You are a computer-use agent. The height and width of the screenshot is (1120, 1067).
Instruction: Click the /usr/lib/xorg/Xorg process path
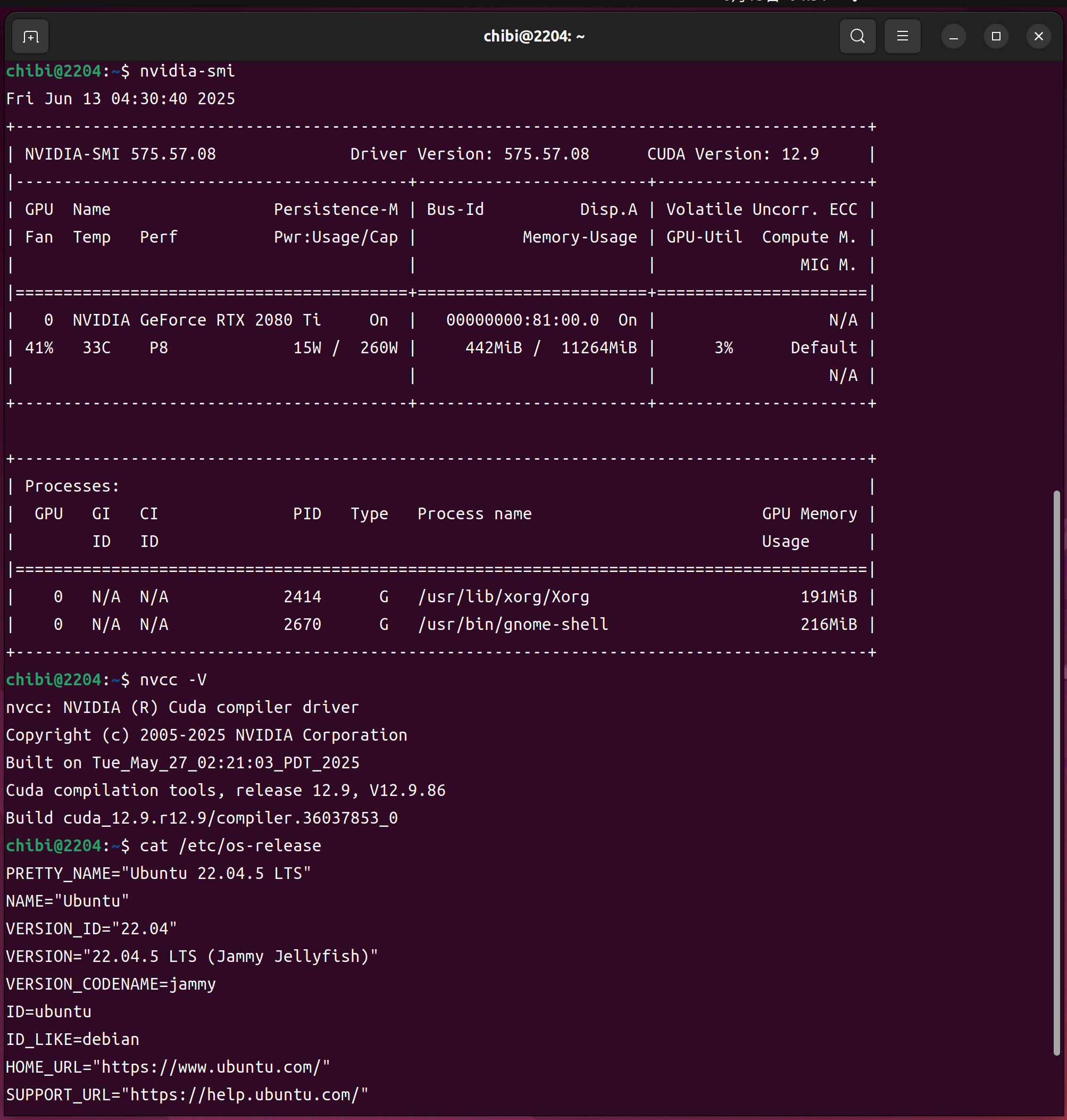(503, 596)
